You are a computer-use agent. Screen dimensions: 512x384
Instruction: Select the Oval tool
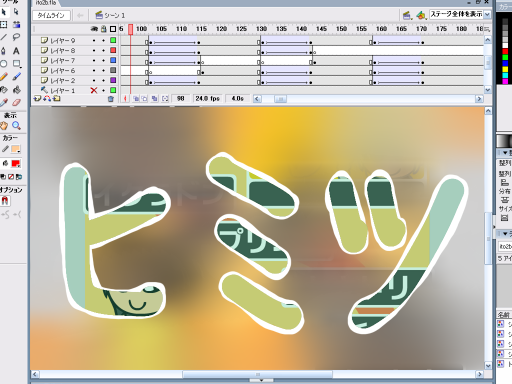click(x=4, y=64)
